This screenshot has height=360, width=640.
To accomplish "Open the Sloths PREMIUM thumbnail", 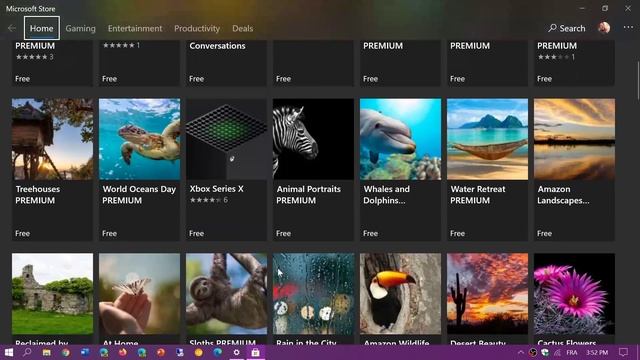I will [226, 294].
